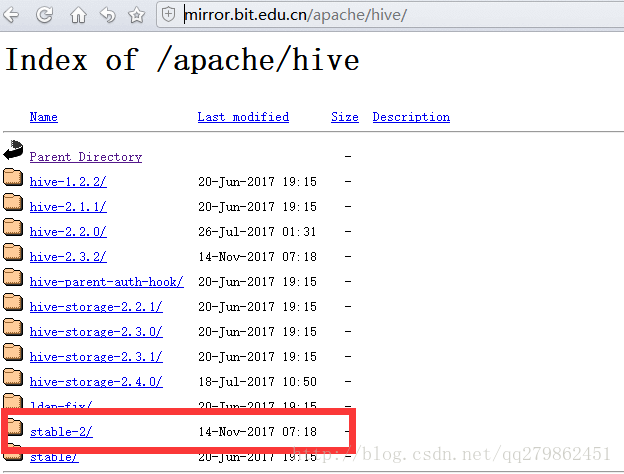Open the hive-2.3.2/ directory link
The width and height of the screenshot is (624, 474).
[68, 257]
